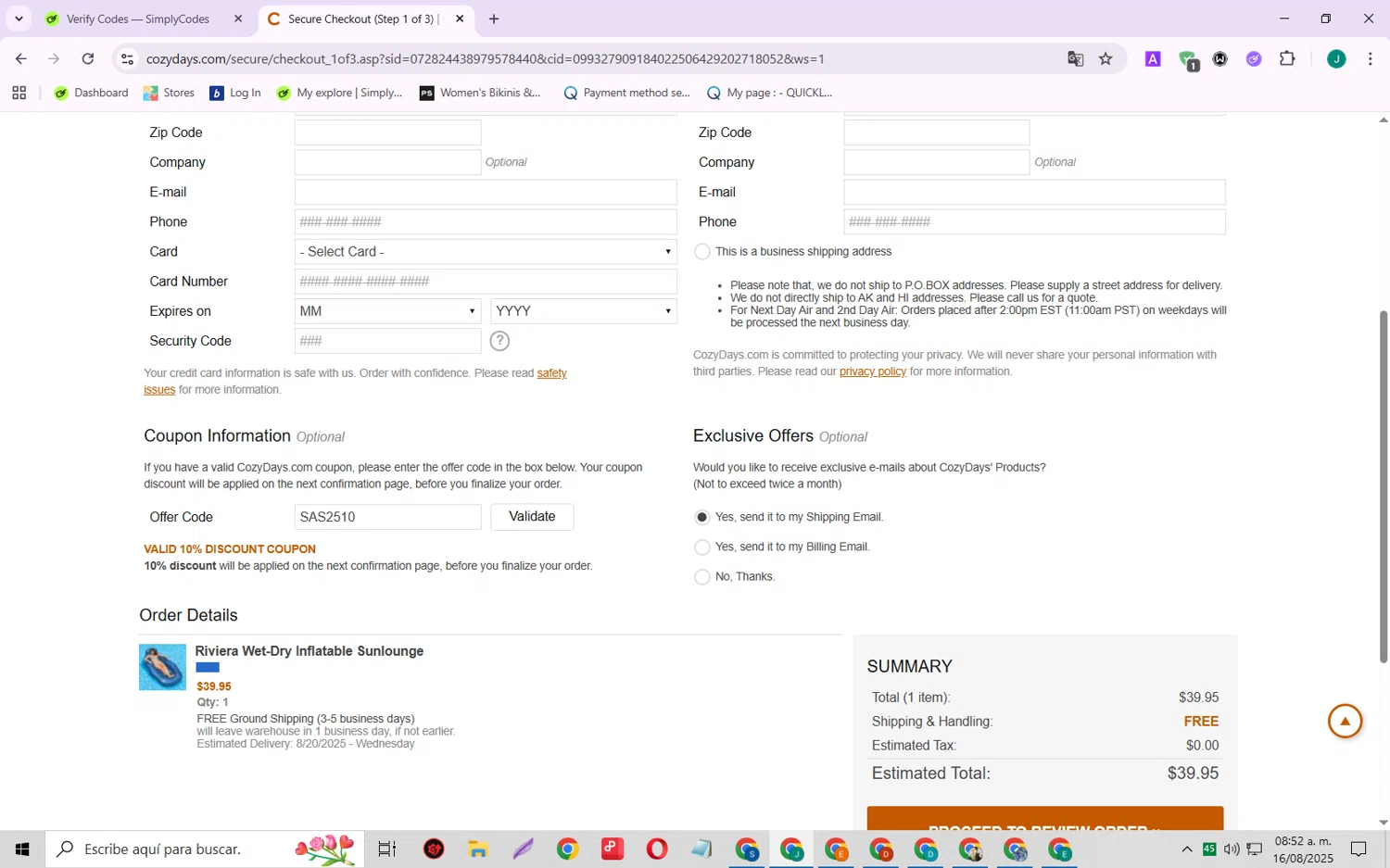Viewport: 1390px width, 868px height.
Task: Click the sunlounge product thumbnail image
Action: coord(162,667)
